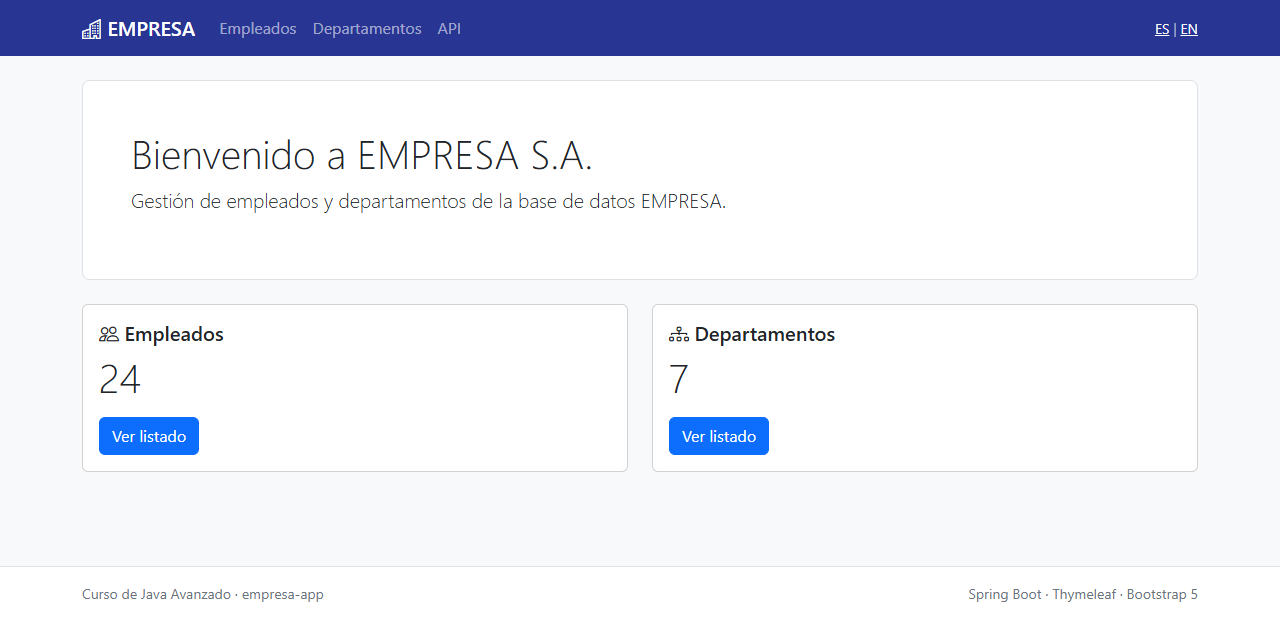Click the building logo icon beside EMPRESA

[92, 29]
